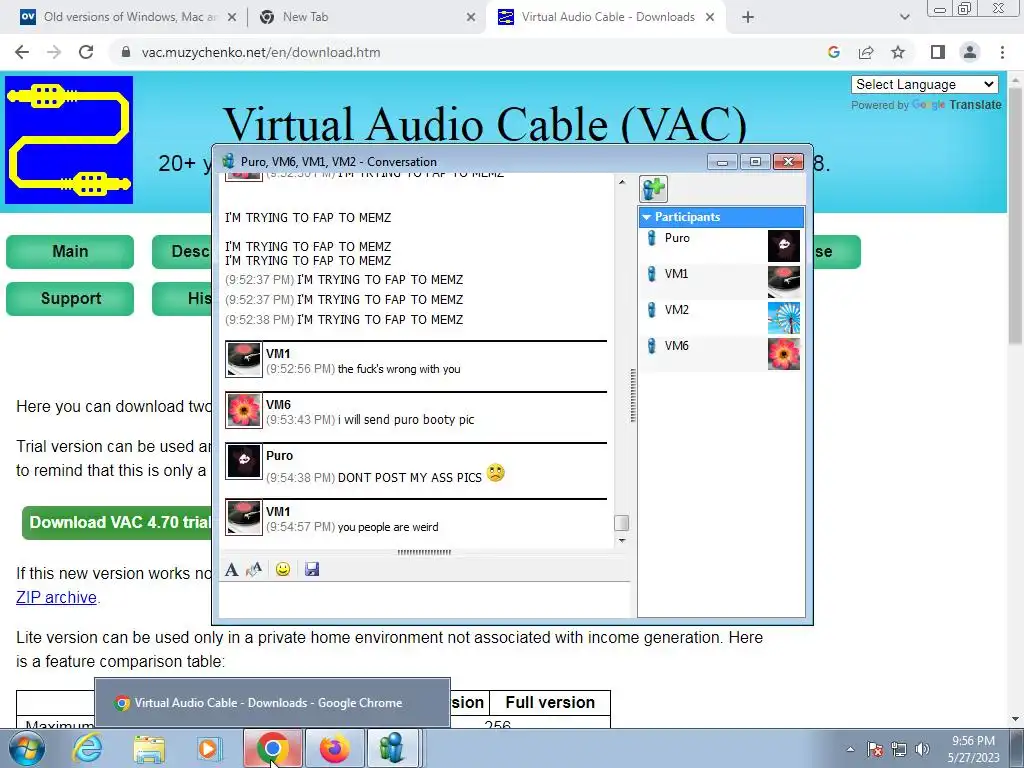
Task: Open the Chrome three-dot menu
Action: click(1002, 52)
